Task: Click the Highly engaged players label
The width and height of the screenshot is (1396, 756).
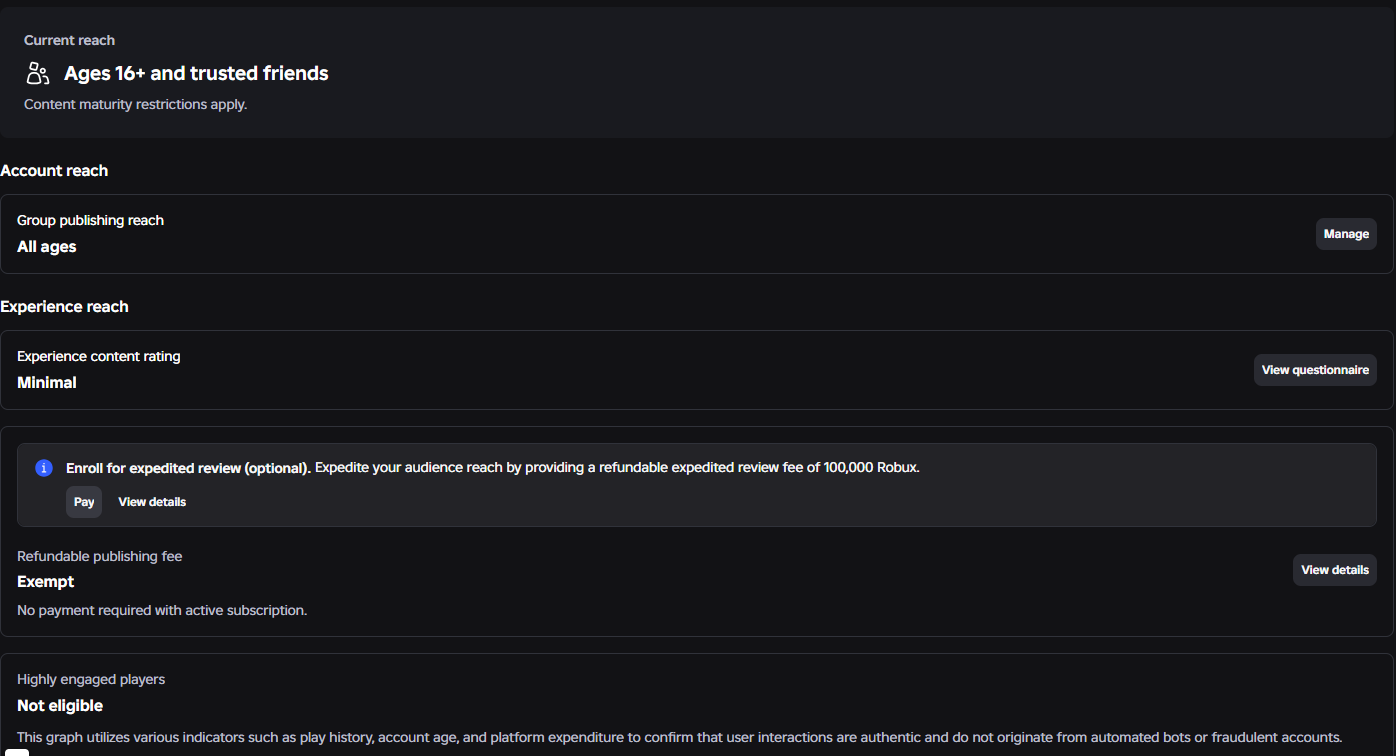Action: (x=91, y=680)
